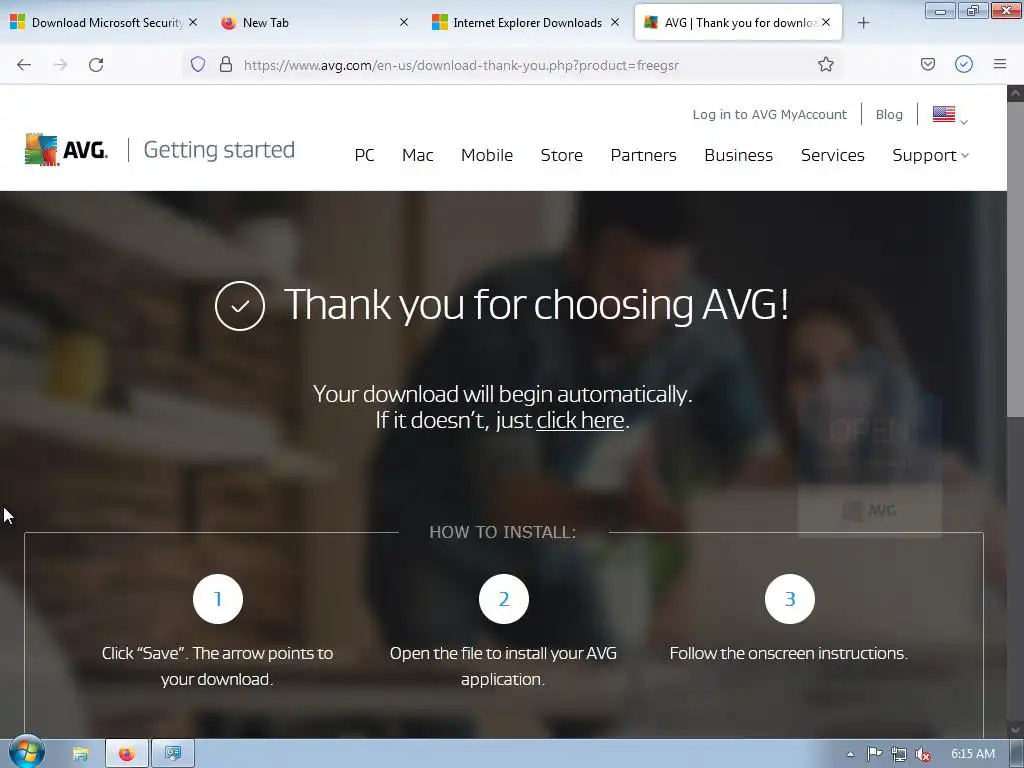Open Firefox hamburger application menu
Image resolution: width=1024 pixels, height=768 pixels.
click(1000, 64)
